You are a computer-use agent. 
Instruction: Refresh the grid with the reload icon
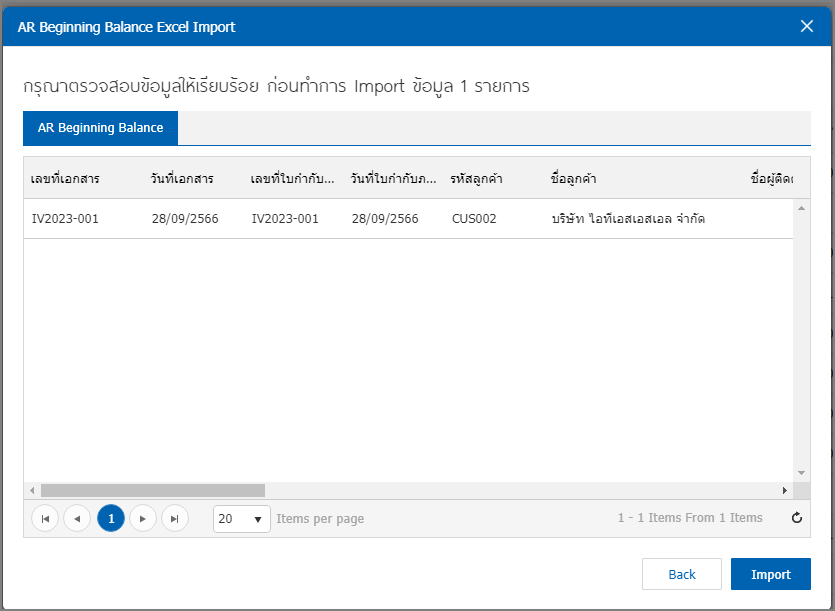(x=797, y=518)
